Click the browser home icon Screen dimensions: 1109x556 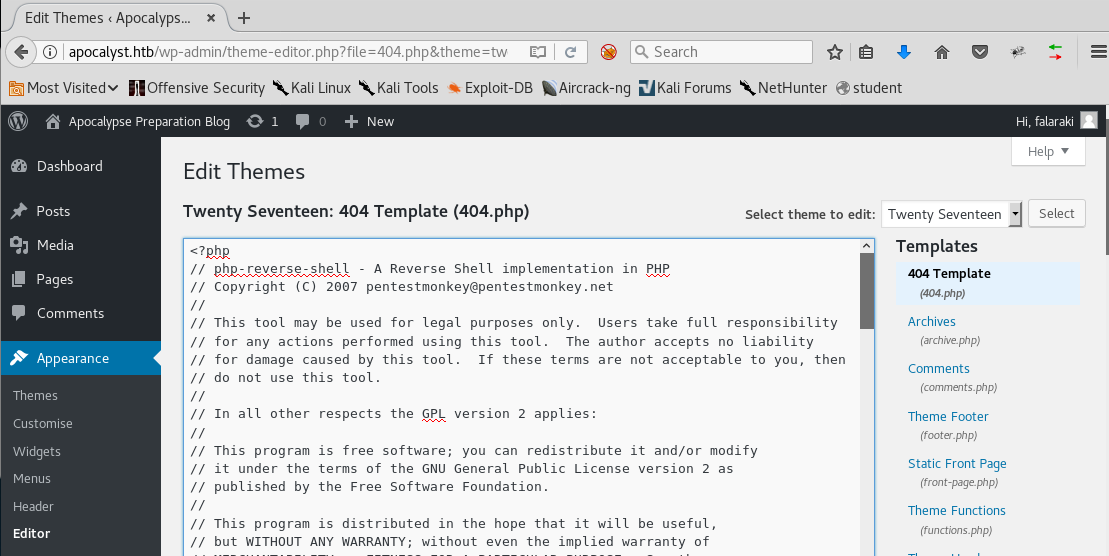click(x=941, y=52)
